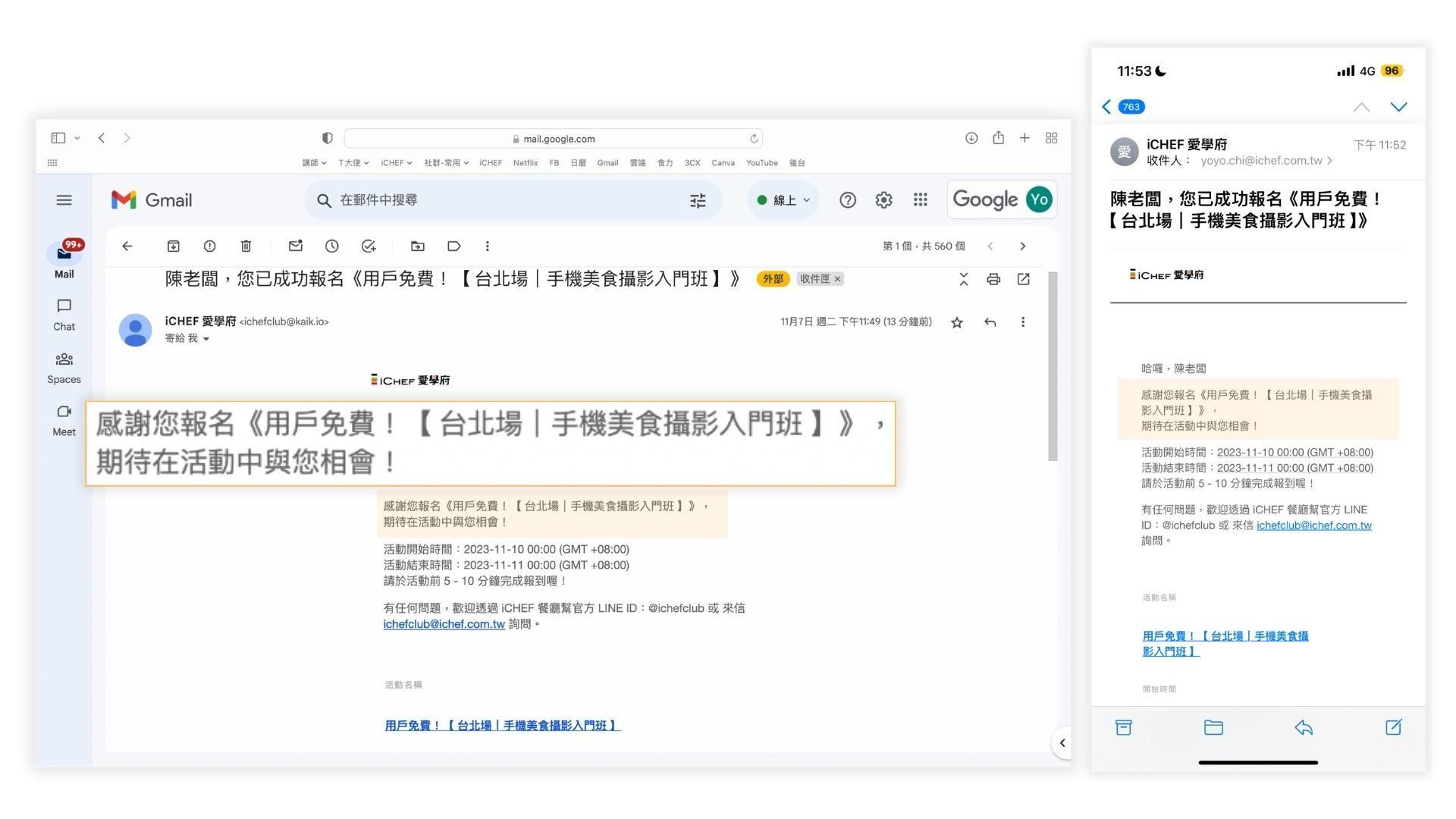Open the 講師 bookmarks folder dropdown
1456x819 pixels.
[314, 163]
